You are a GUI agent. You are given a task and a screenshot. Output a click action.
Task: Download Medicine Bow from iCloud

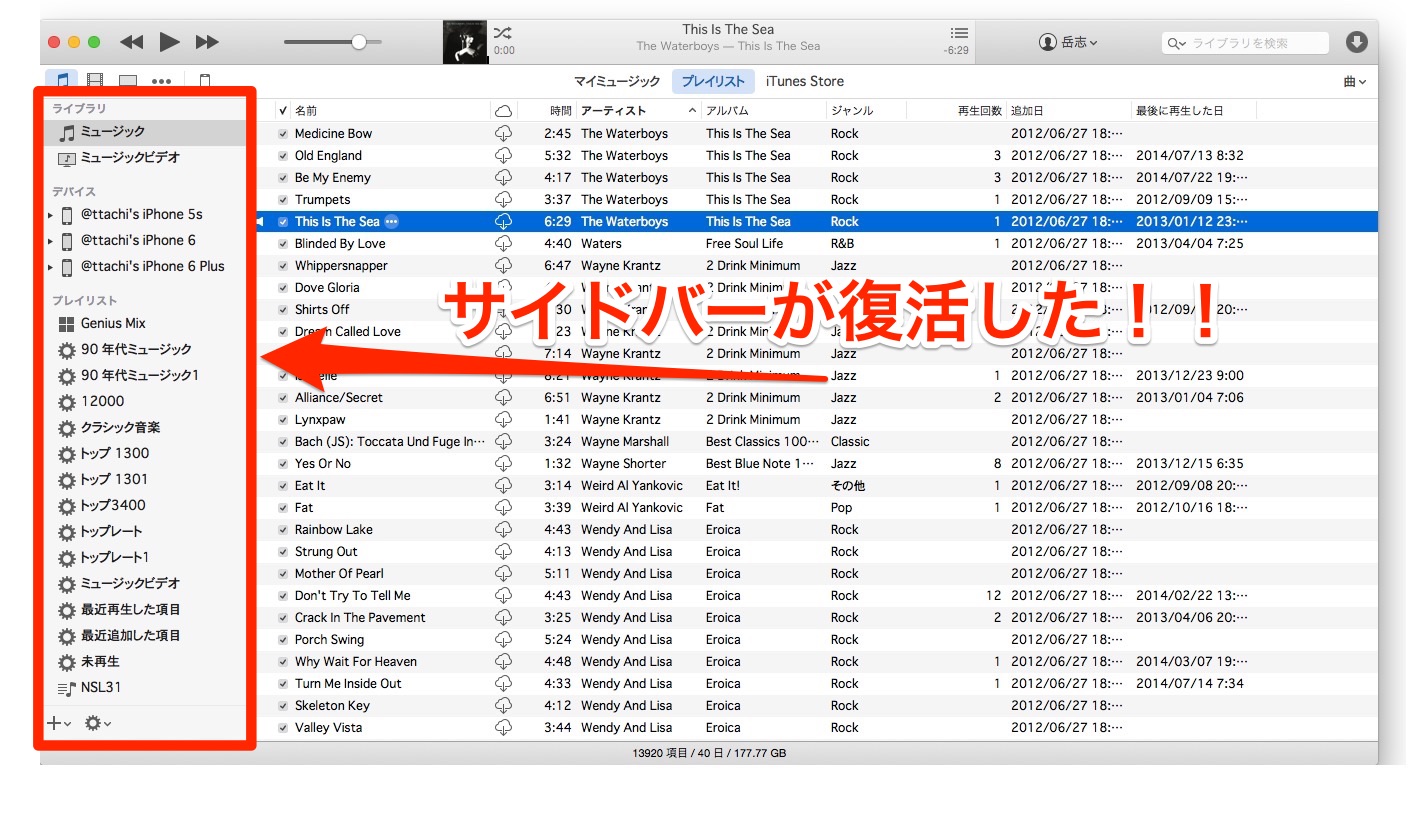504,134
